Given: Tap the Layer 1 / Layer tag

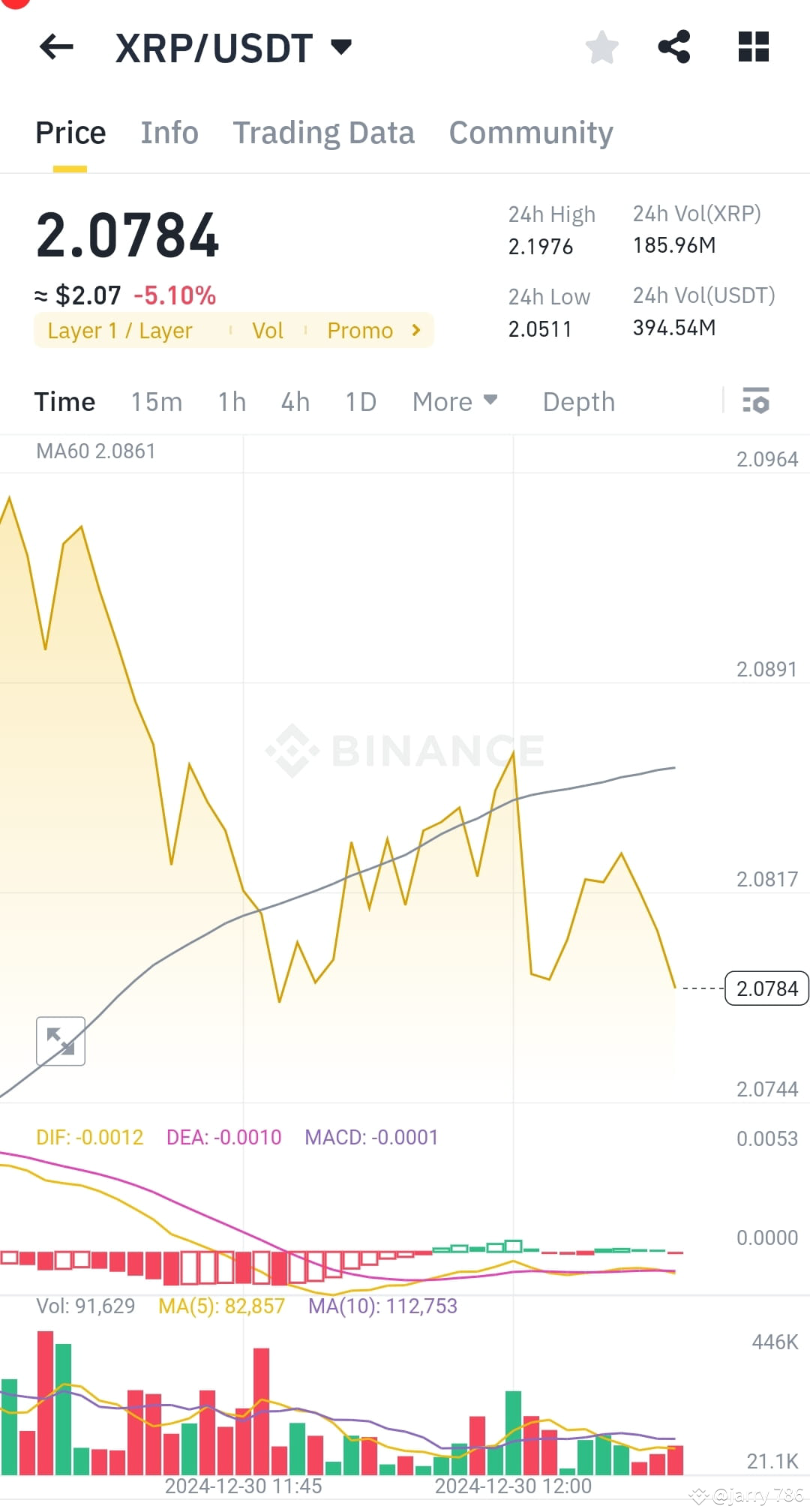Looking at the screenshot, I should (119, 330).
